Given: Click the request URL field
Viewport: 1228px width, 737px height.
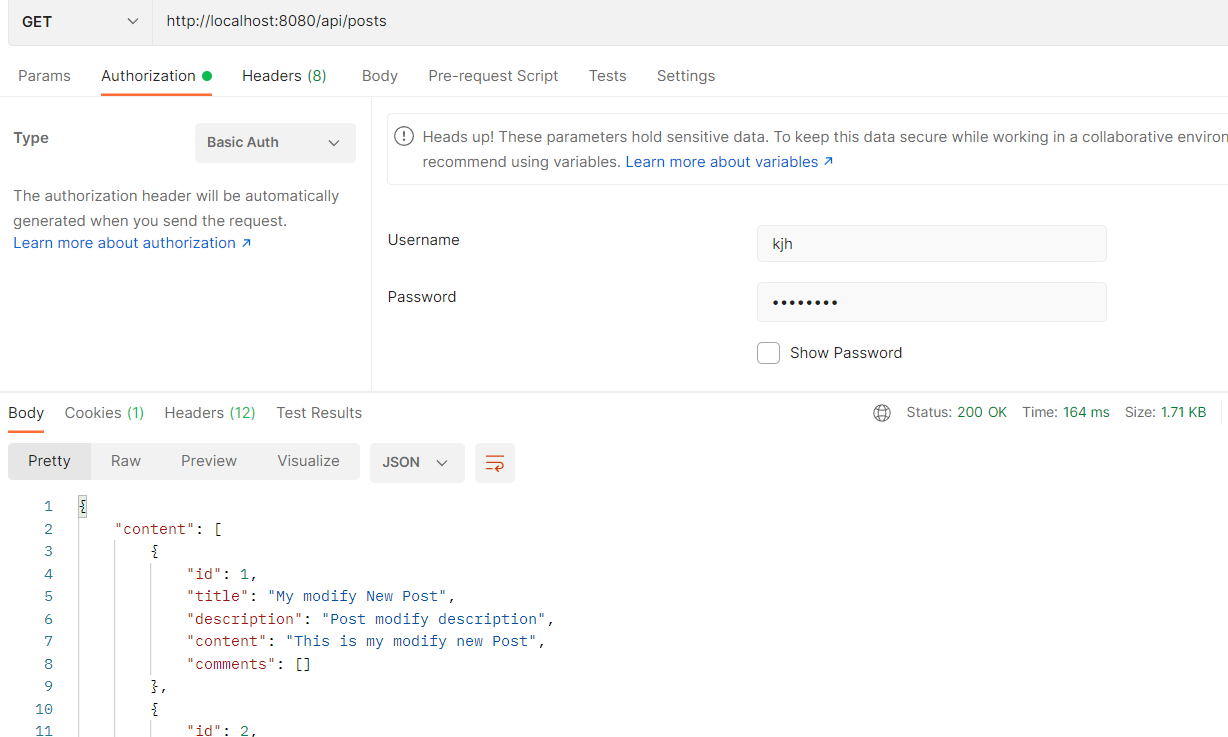Looking at the screenshot, I should click(x=690, y=21).
